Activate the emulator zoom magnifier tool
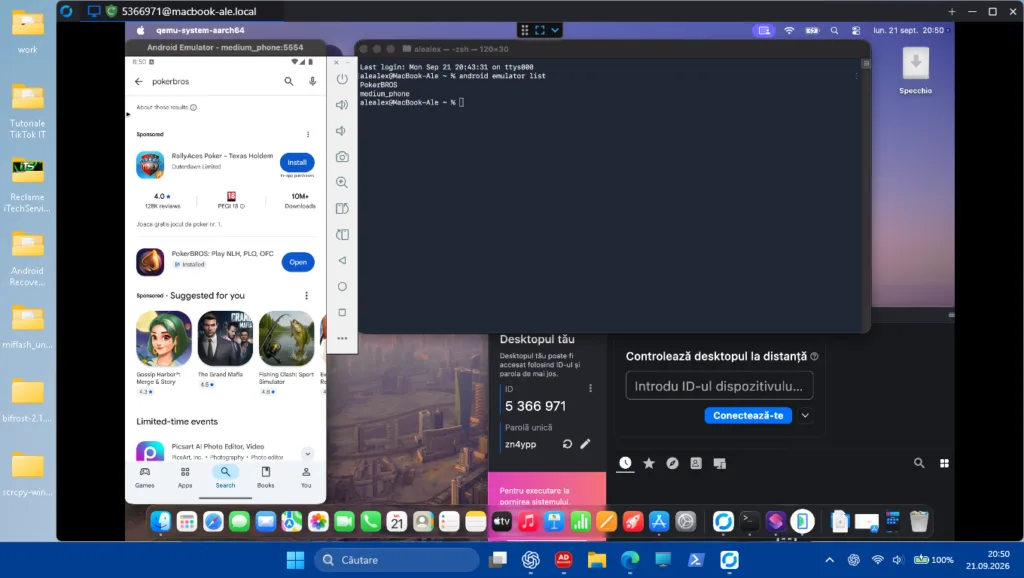This screenshot has height=578, width=1024. 342,182
